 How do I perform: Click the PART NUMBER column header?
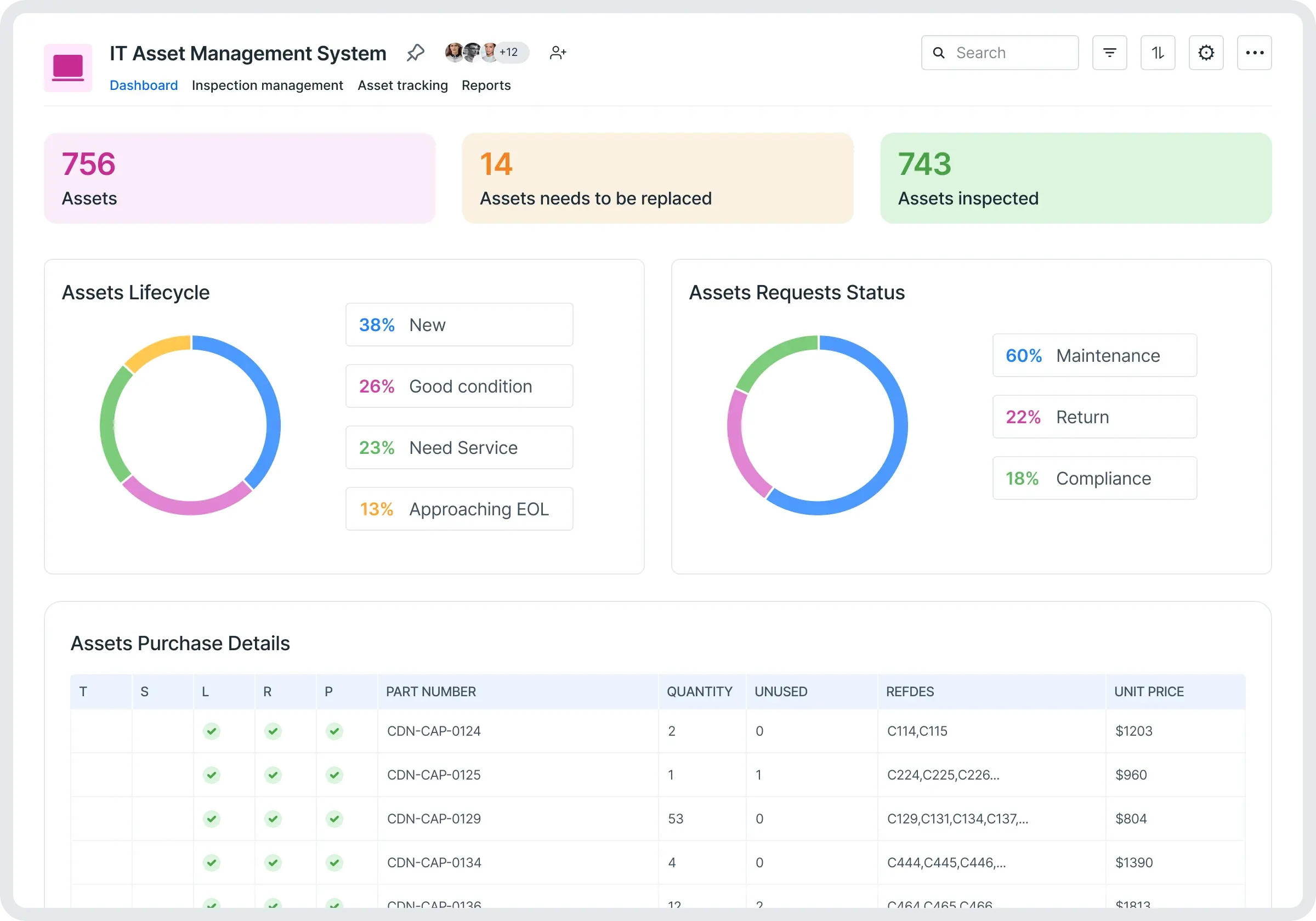pyautogui.click(x=430, y=691)
